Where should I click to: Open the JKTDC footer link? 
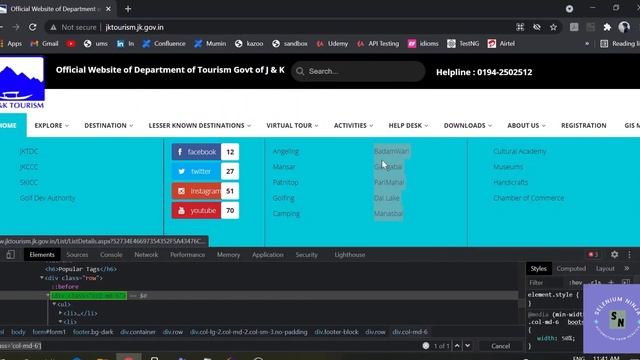click(x=29, y=151)
